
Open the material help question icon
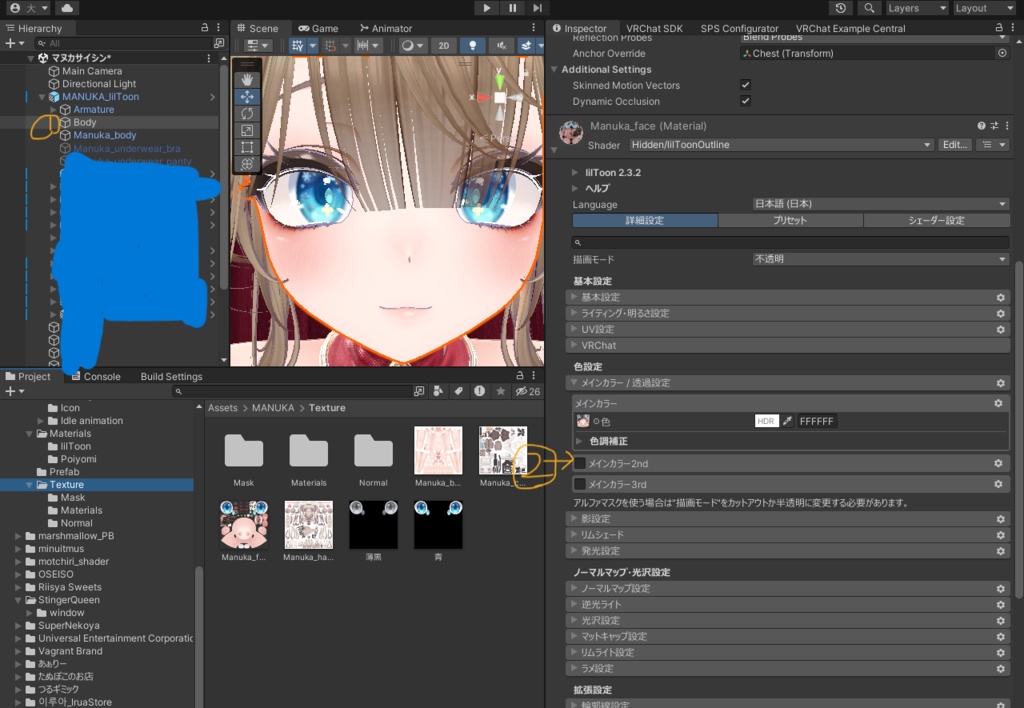pyautogui.click(x=981, y=125)
